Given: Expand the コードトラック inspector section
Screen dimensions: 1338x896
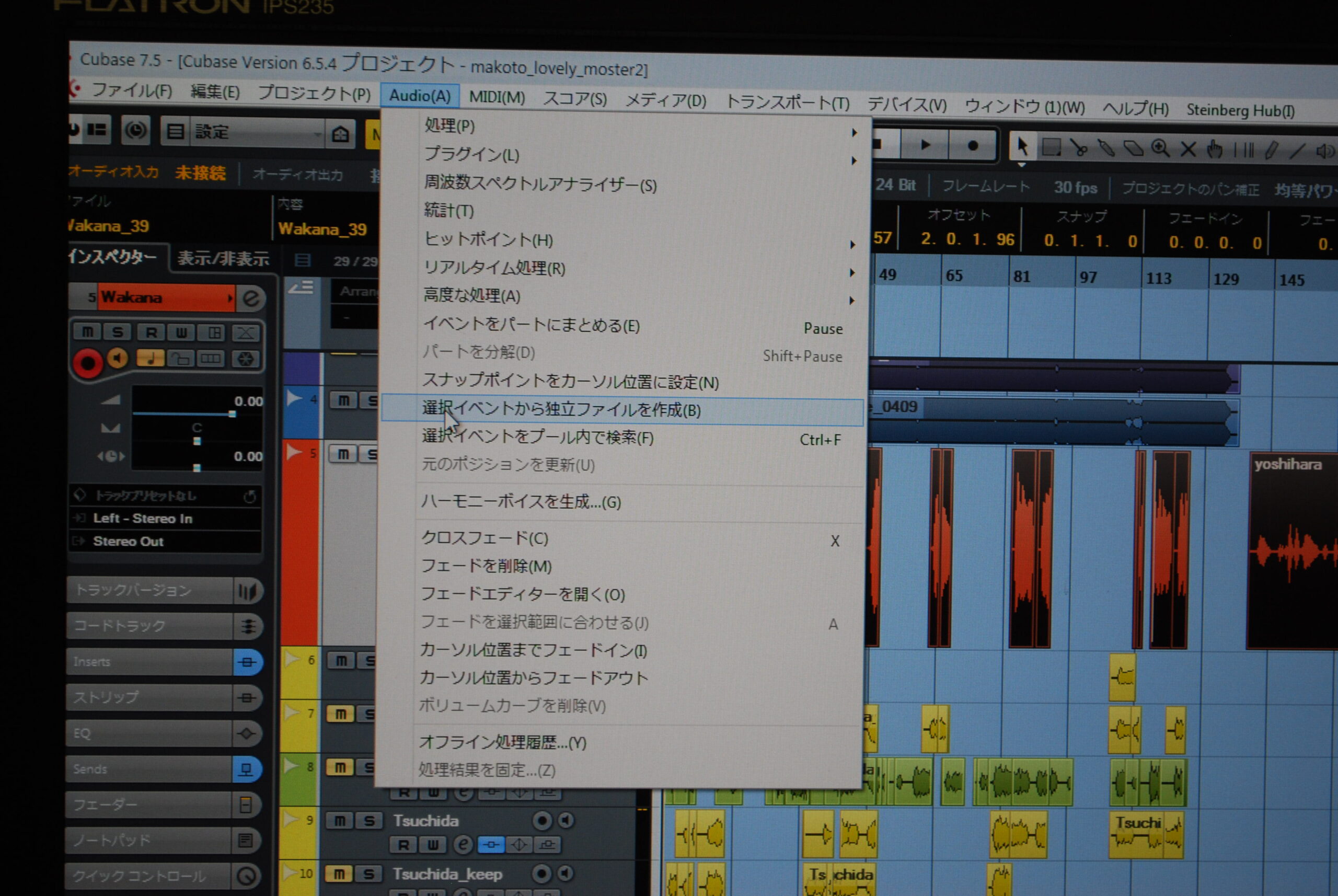Looking at the screenshot, I should click(149, 626).
